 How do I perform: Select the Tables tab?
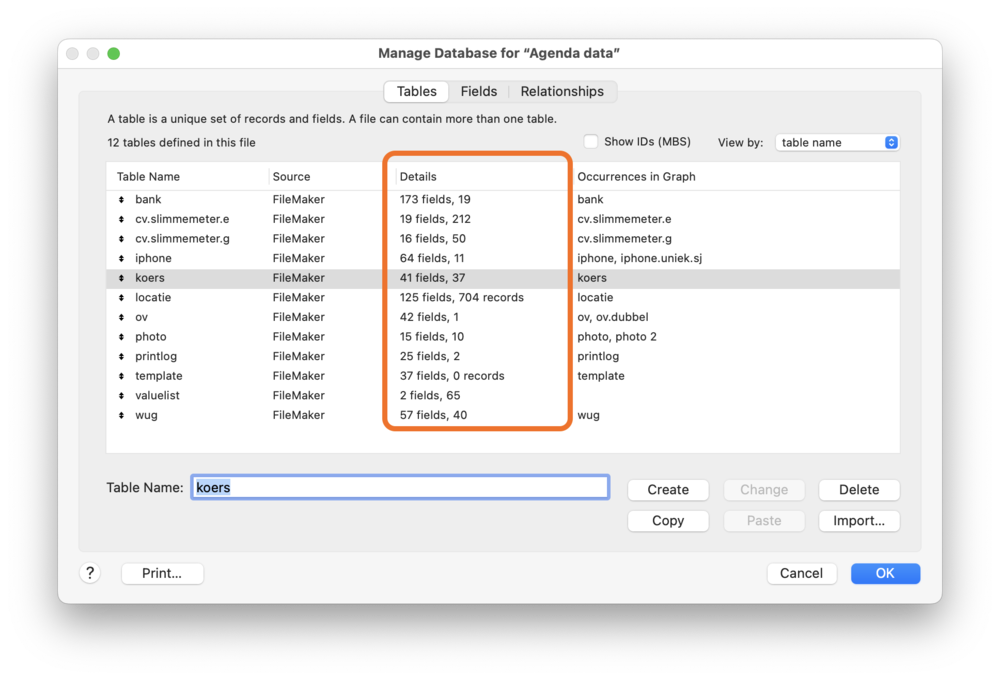[x=416, y=91]
